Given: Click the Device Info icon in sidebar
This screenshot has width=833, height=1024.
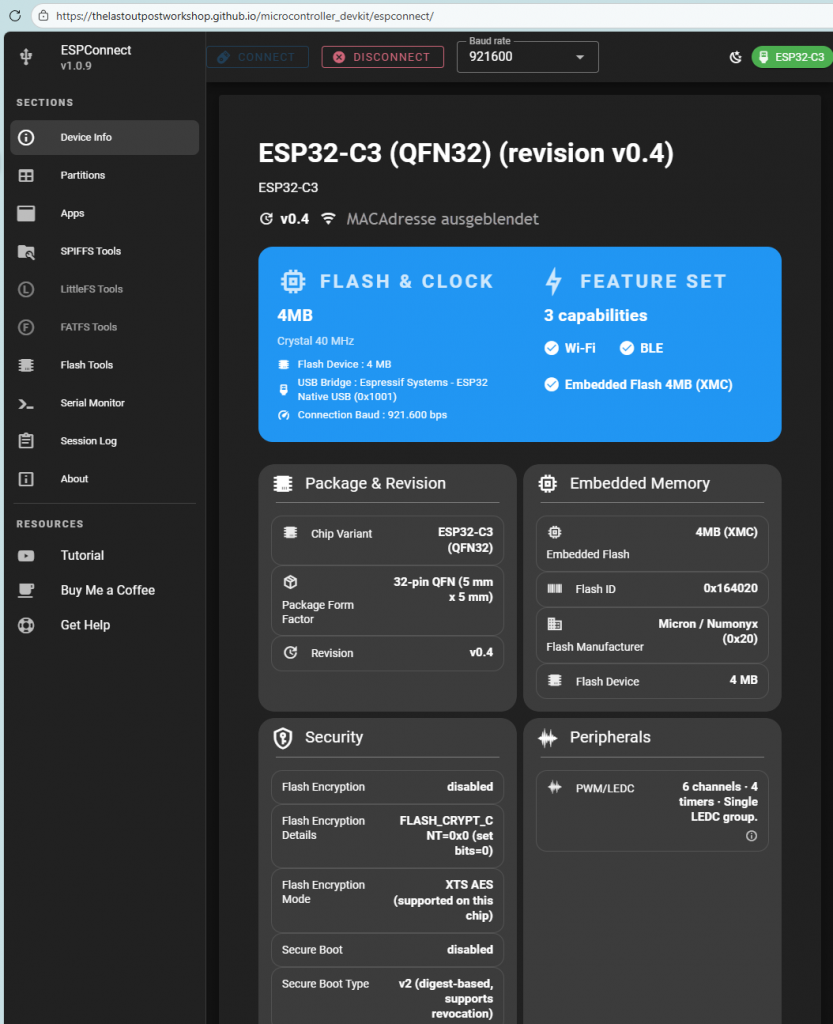Looking at the screenshot, I should pyautogui.click(x=27, y=138).
